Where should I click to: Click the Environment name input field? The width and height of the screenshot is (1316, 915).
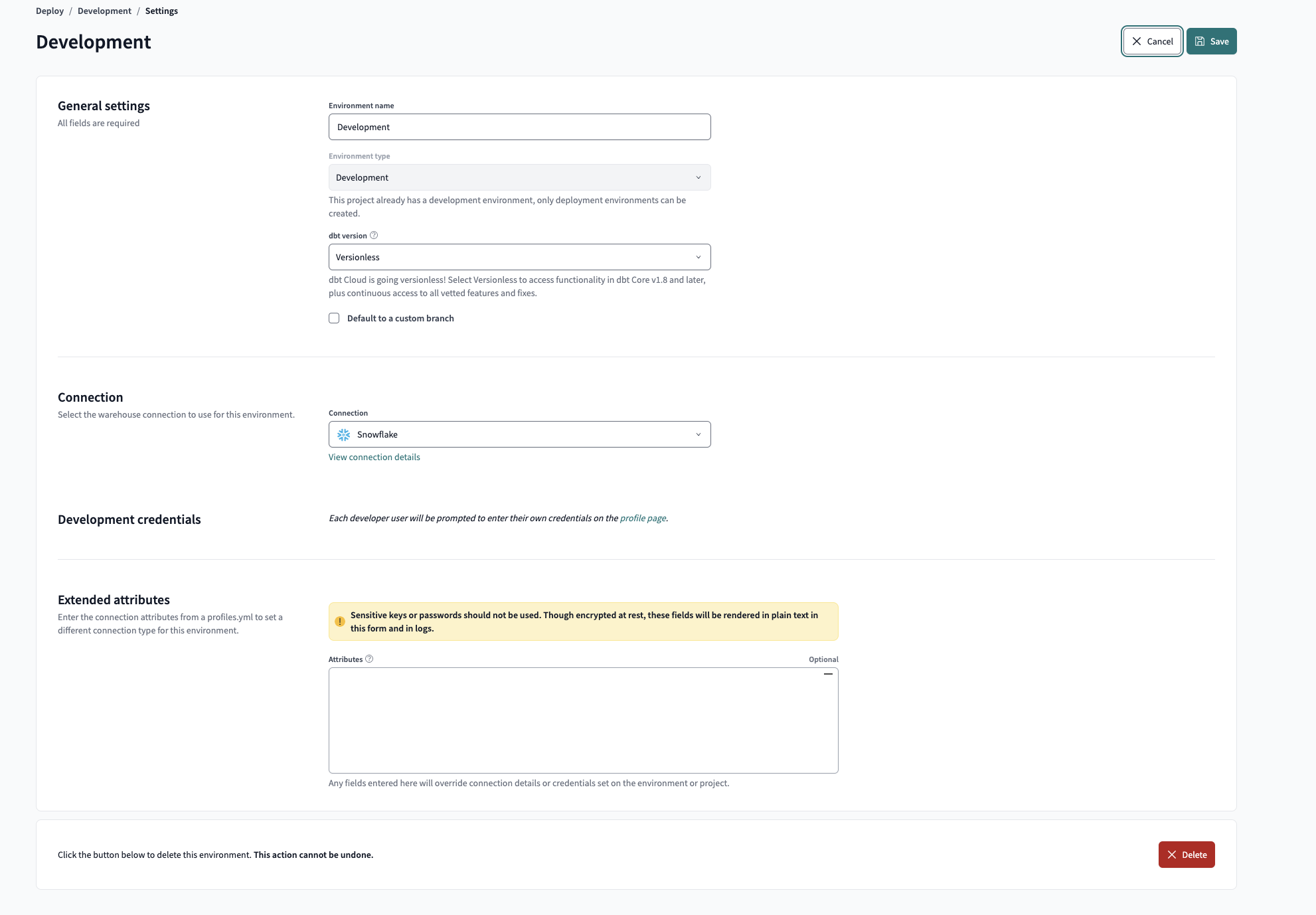519,126
